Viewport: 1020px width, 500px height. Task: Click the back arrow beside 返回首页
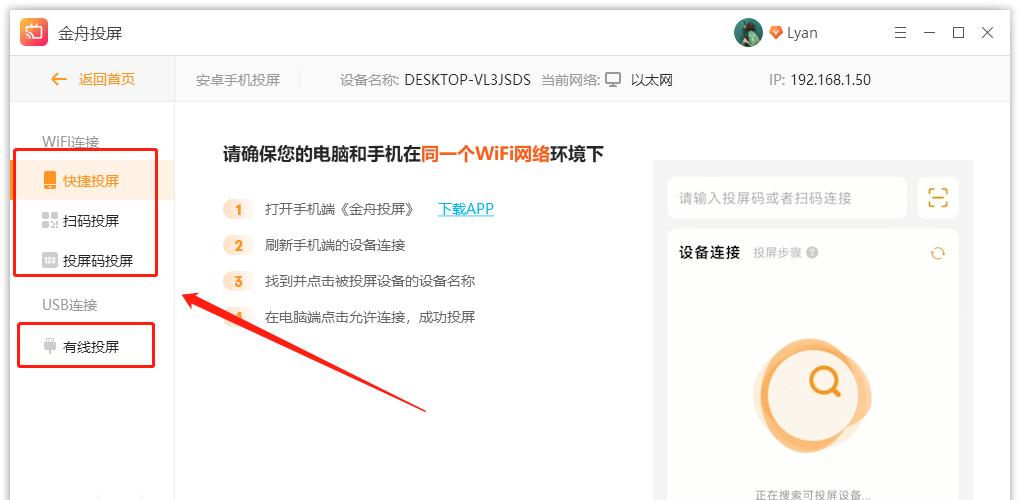pos(59,79)
